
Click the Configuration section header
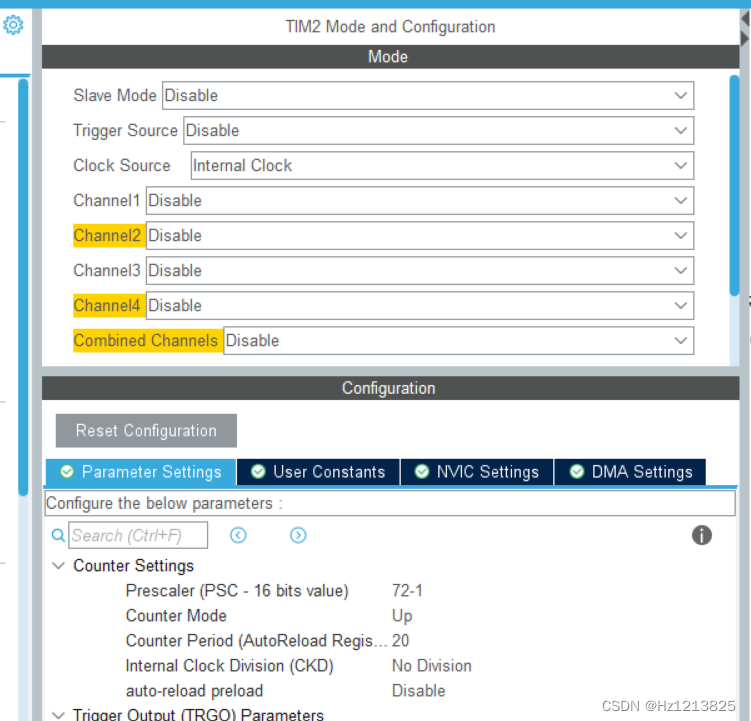click(390, 388)
